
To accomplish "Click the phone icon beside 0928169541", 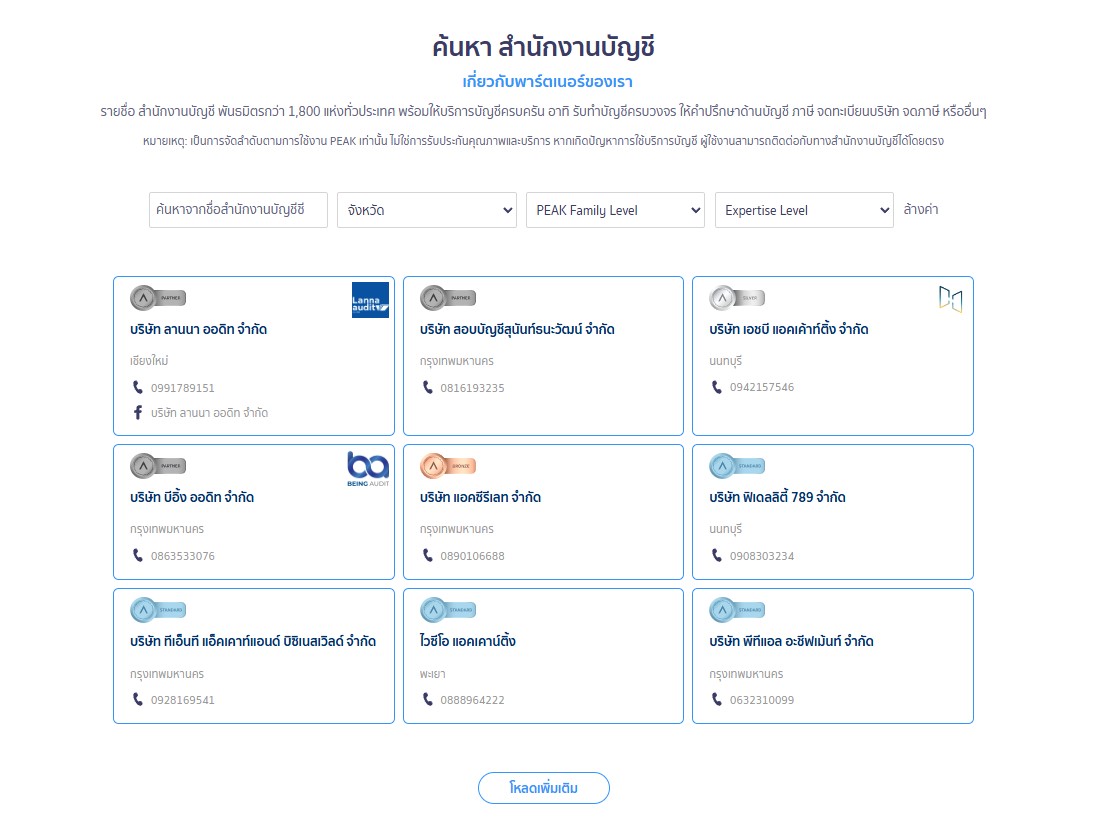I will [x=138, y=699].
